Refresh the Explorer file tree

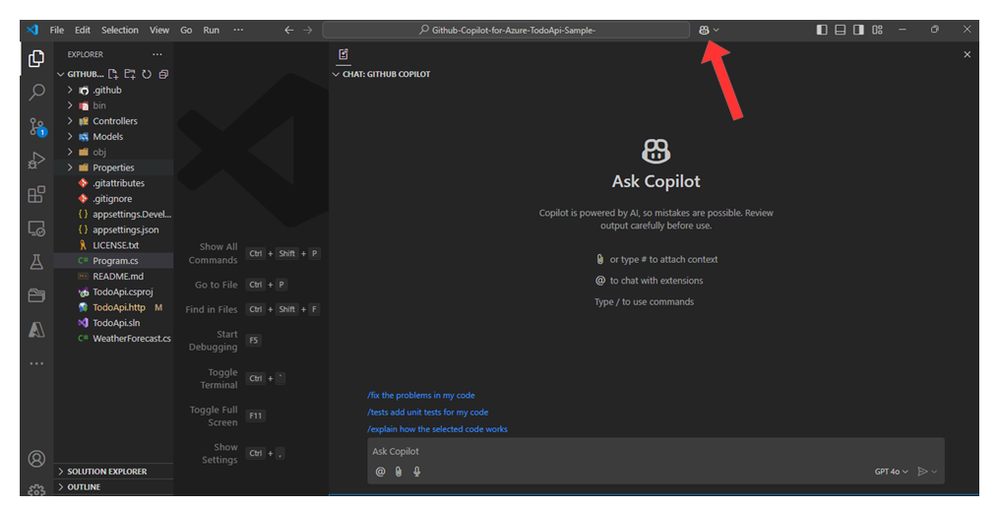pyautogui.click(x=147, y=74)
